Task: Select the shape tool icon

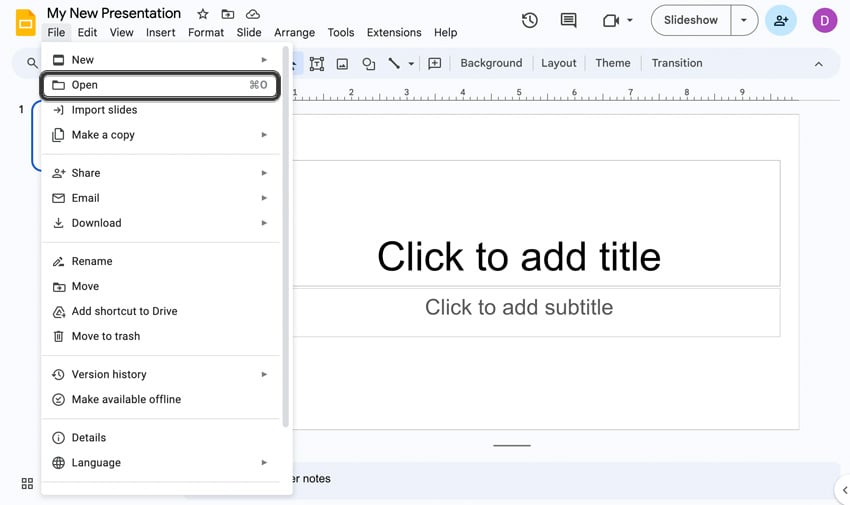Action: 368,63
